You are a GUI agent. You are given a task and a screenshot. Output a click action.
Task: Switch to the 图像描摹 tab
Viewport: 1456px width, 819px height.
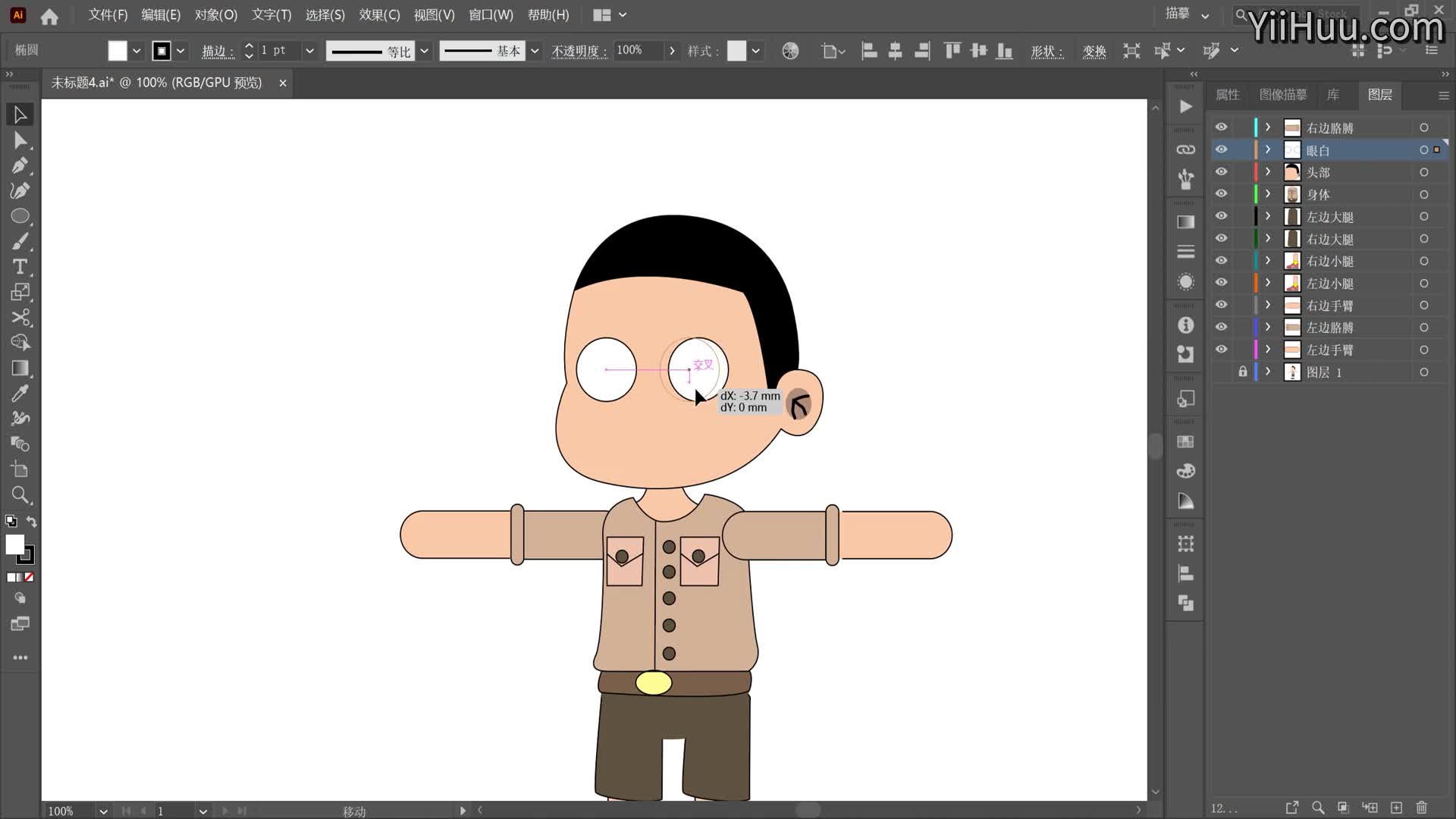click(x=1283, y=95)
